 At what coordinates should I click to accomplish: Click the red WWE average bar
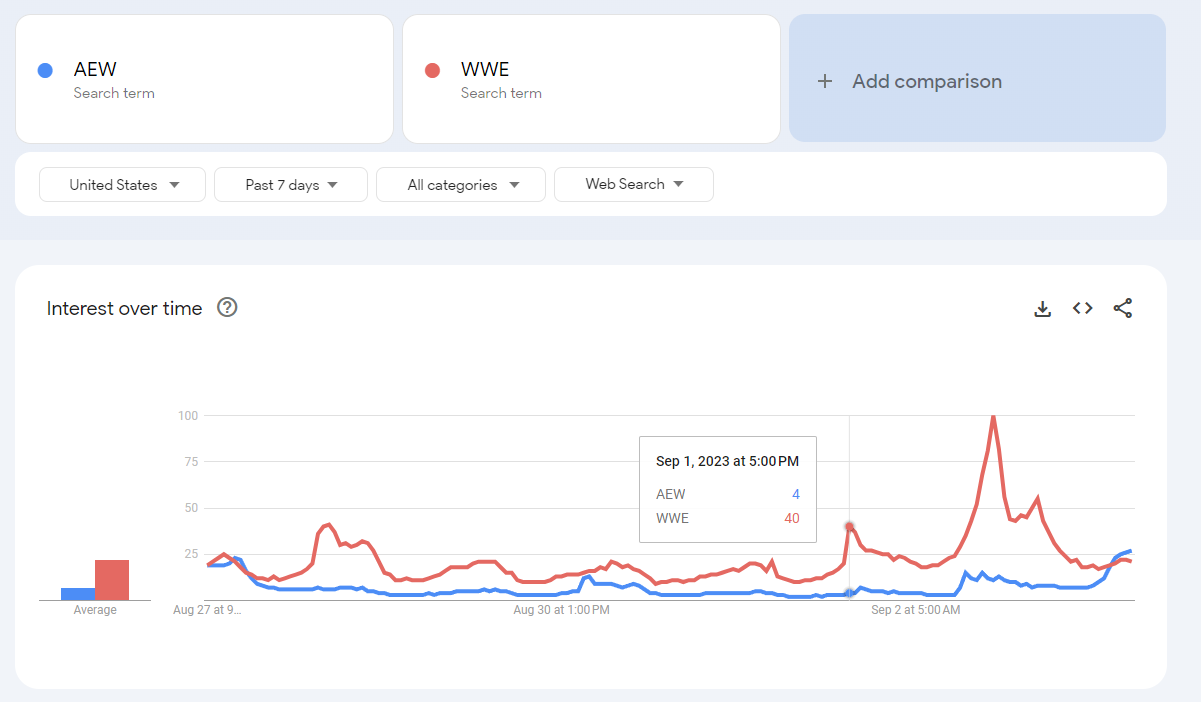[112, 580]
